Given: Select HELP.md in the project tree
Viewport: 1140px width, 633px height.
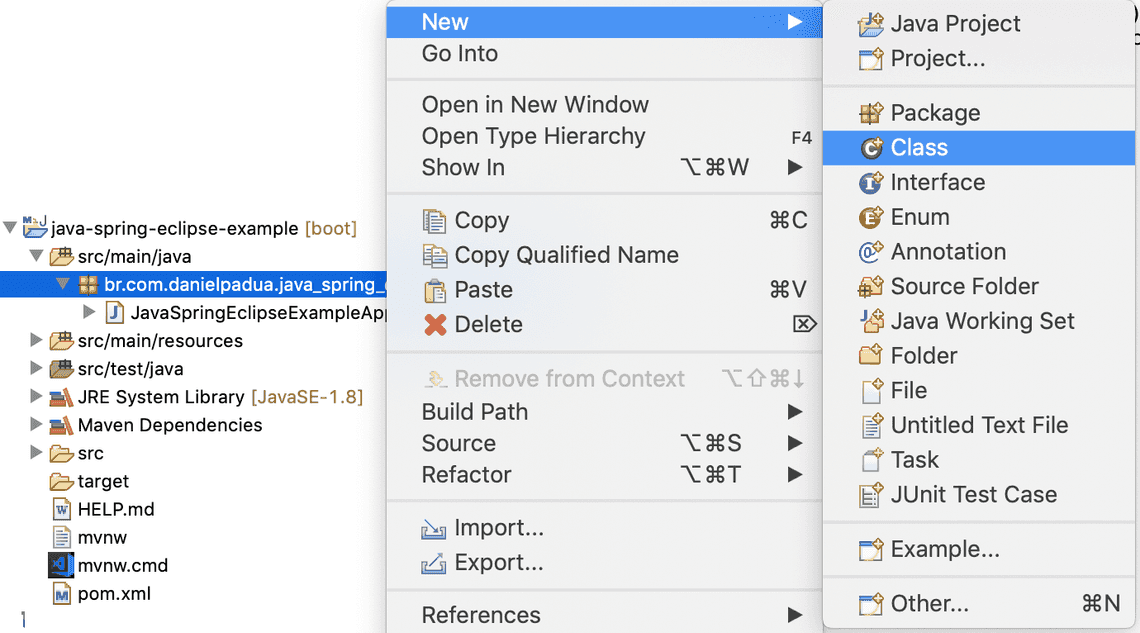Looking at the screenshot, I should [x=115, y=510].
